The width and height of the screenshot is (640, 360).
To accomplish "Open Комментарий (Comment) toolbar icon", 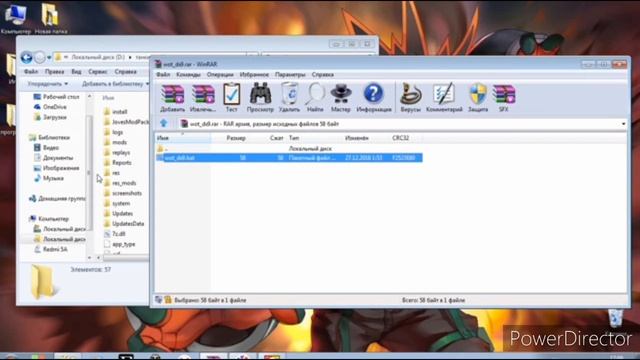I will click(x=444, y=97).
